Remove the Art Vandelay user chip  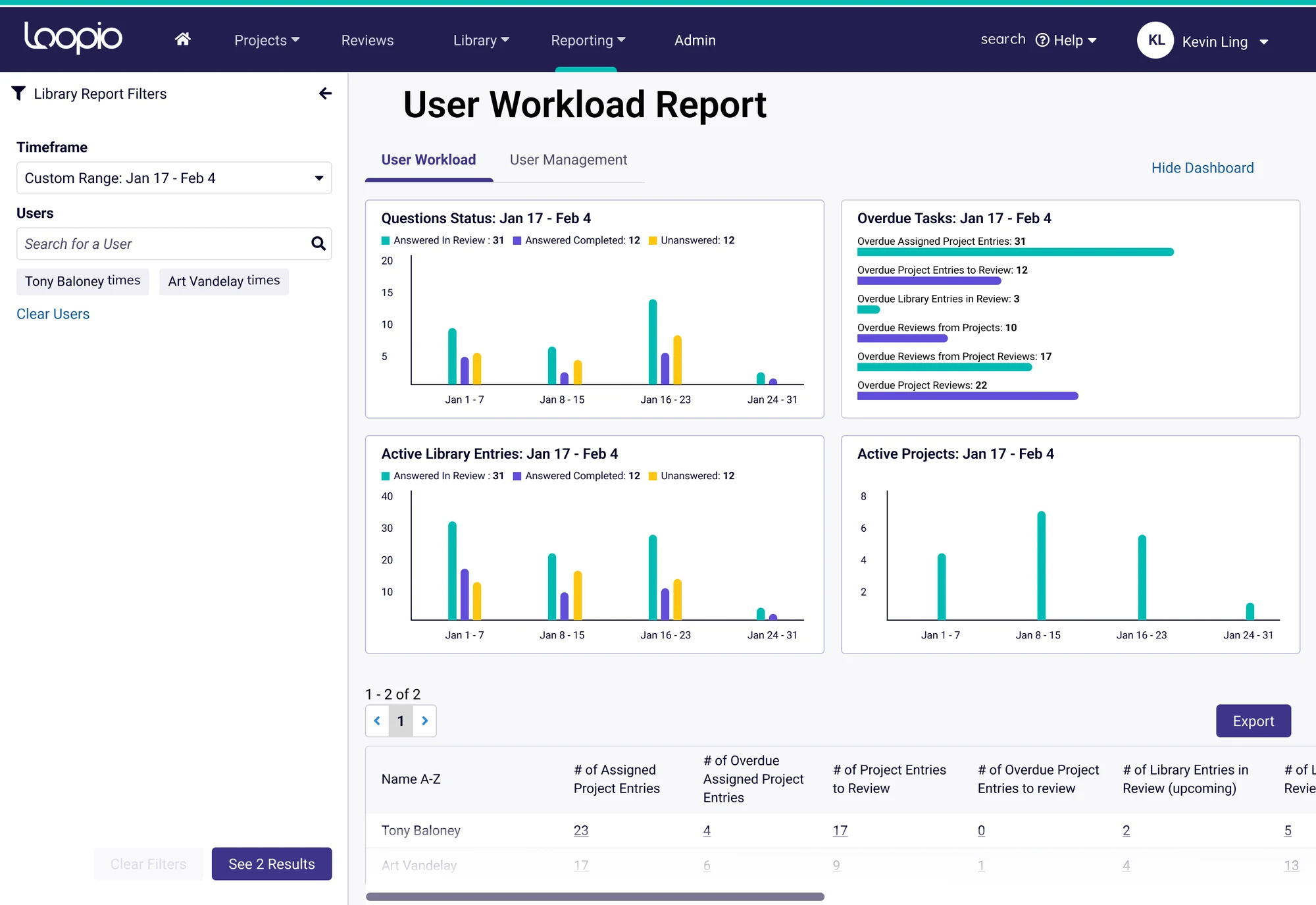coord(263,280)
